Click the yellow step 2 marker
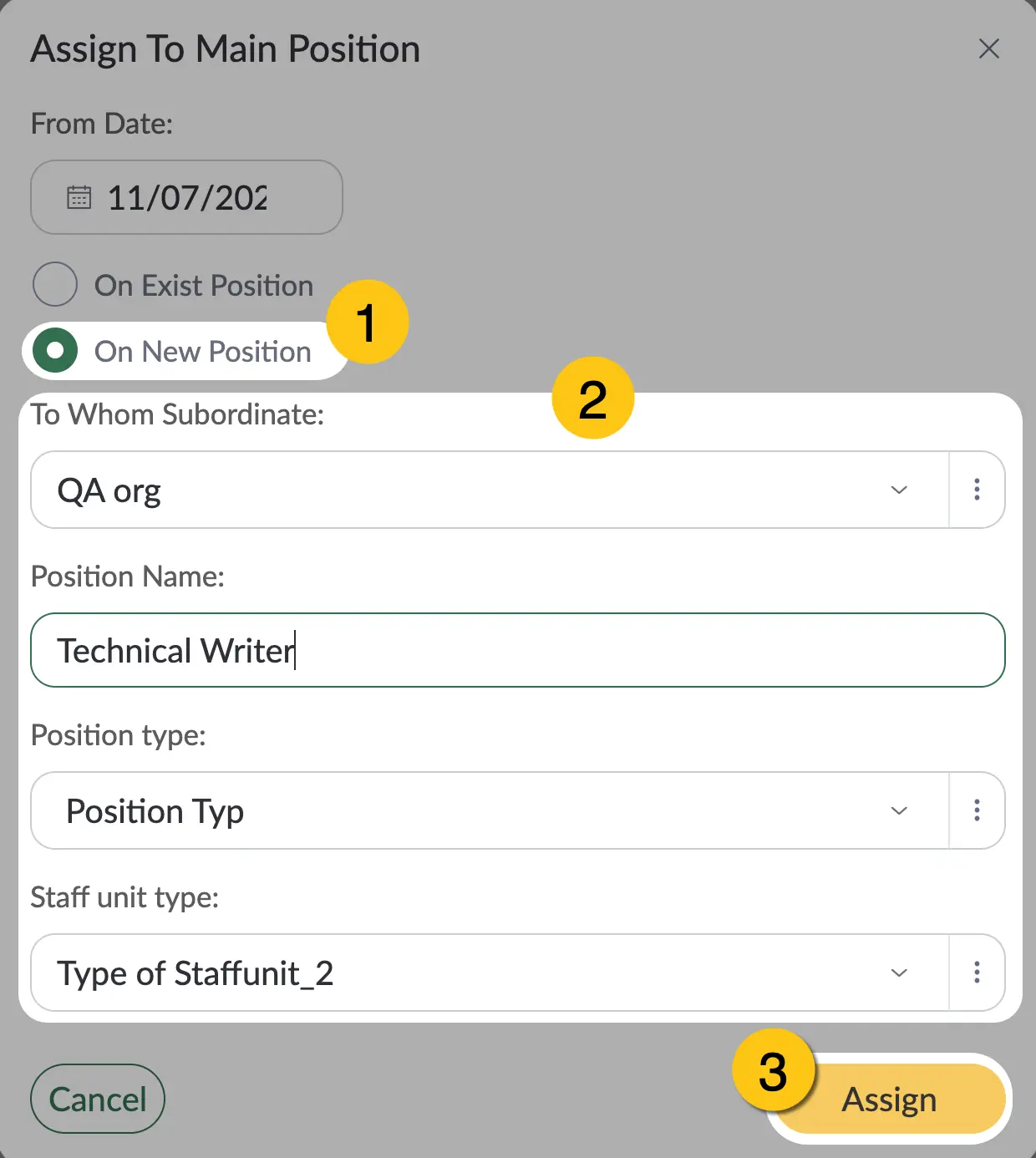 point(593,398)
